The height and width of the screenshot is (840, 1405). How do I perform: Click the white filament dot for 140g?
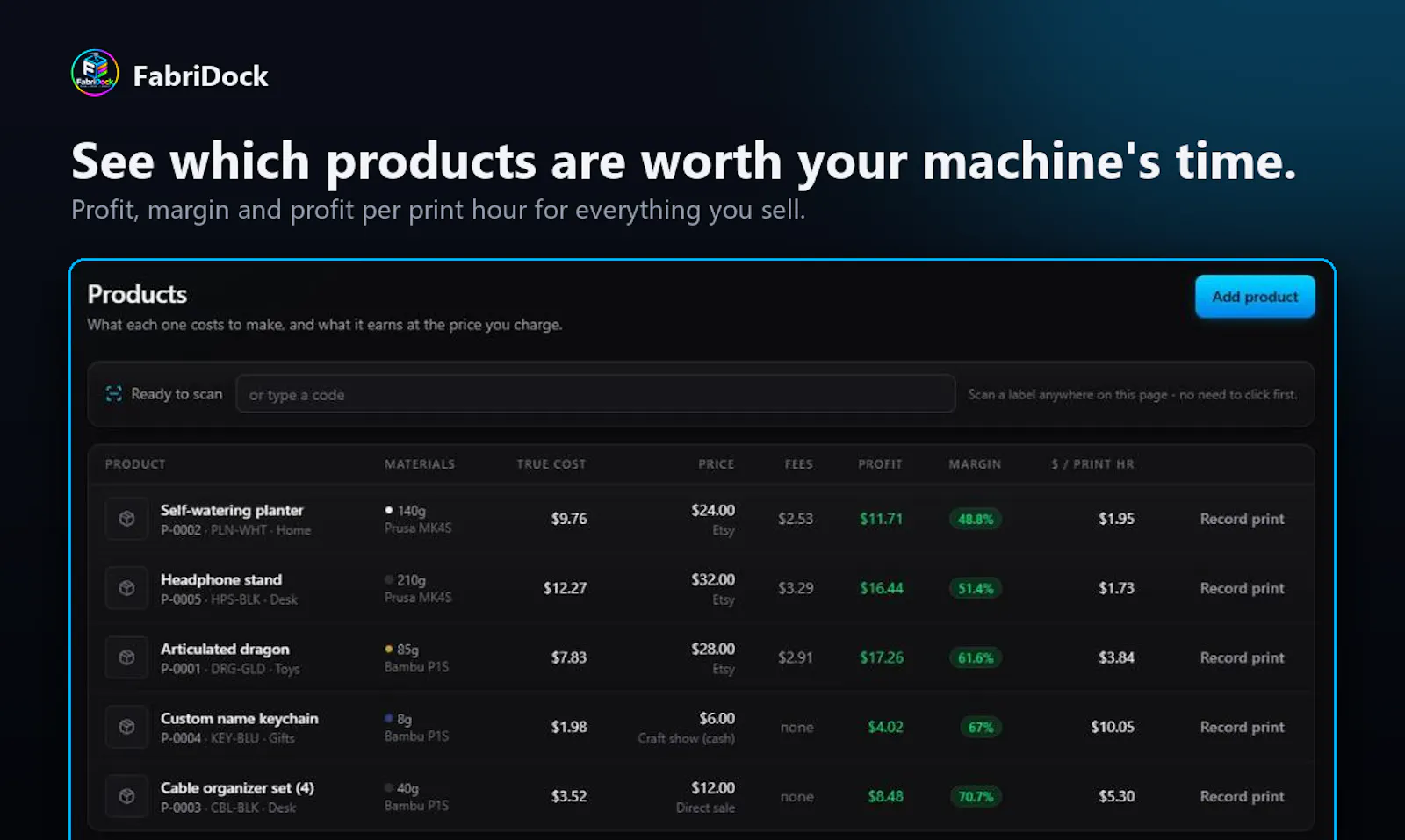[389, 510]
